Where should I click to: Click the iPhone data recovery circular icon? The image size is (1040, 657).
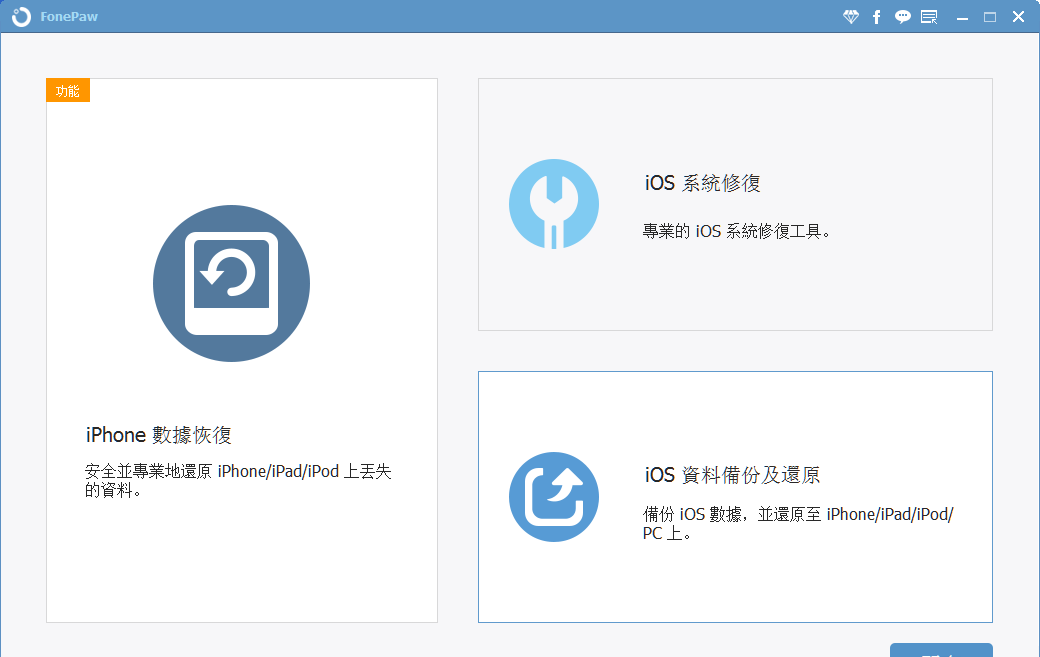point(231,283)
